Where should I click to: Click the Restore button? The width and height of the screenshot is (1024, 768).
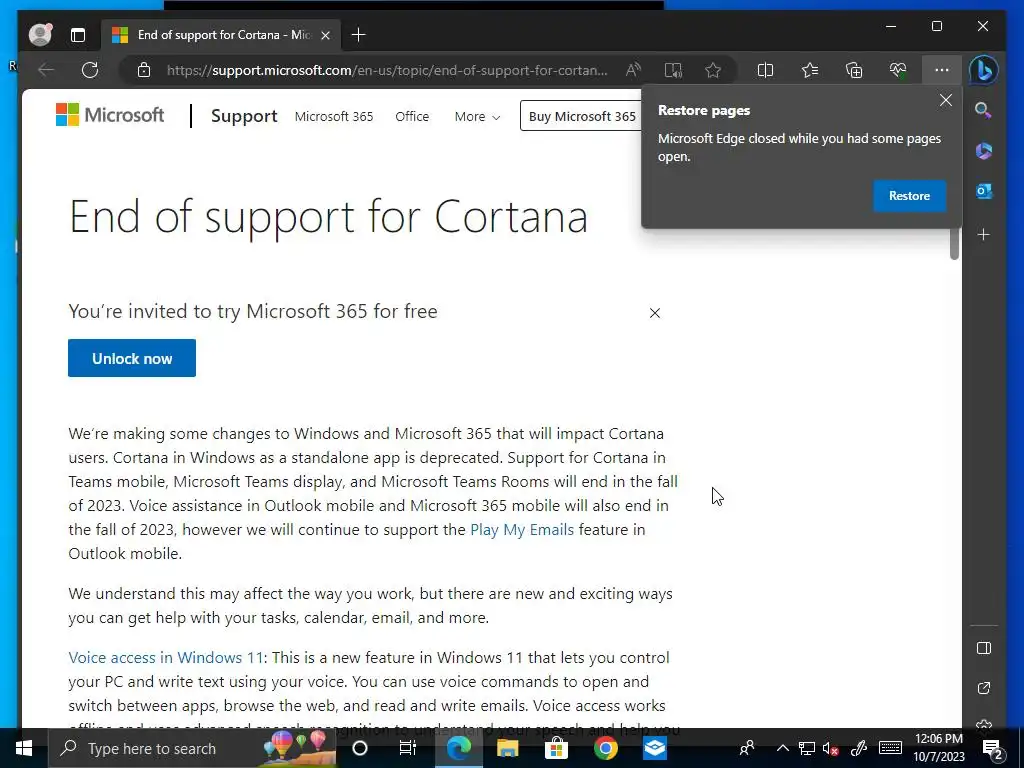[909, 196]
